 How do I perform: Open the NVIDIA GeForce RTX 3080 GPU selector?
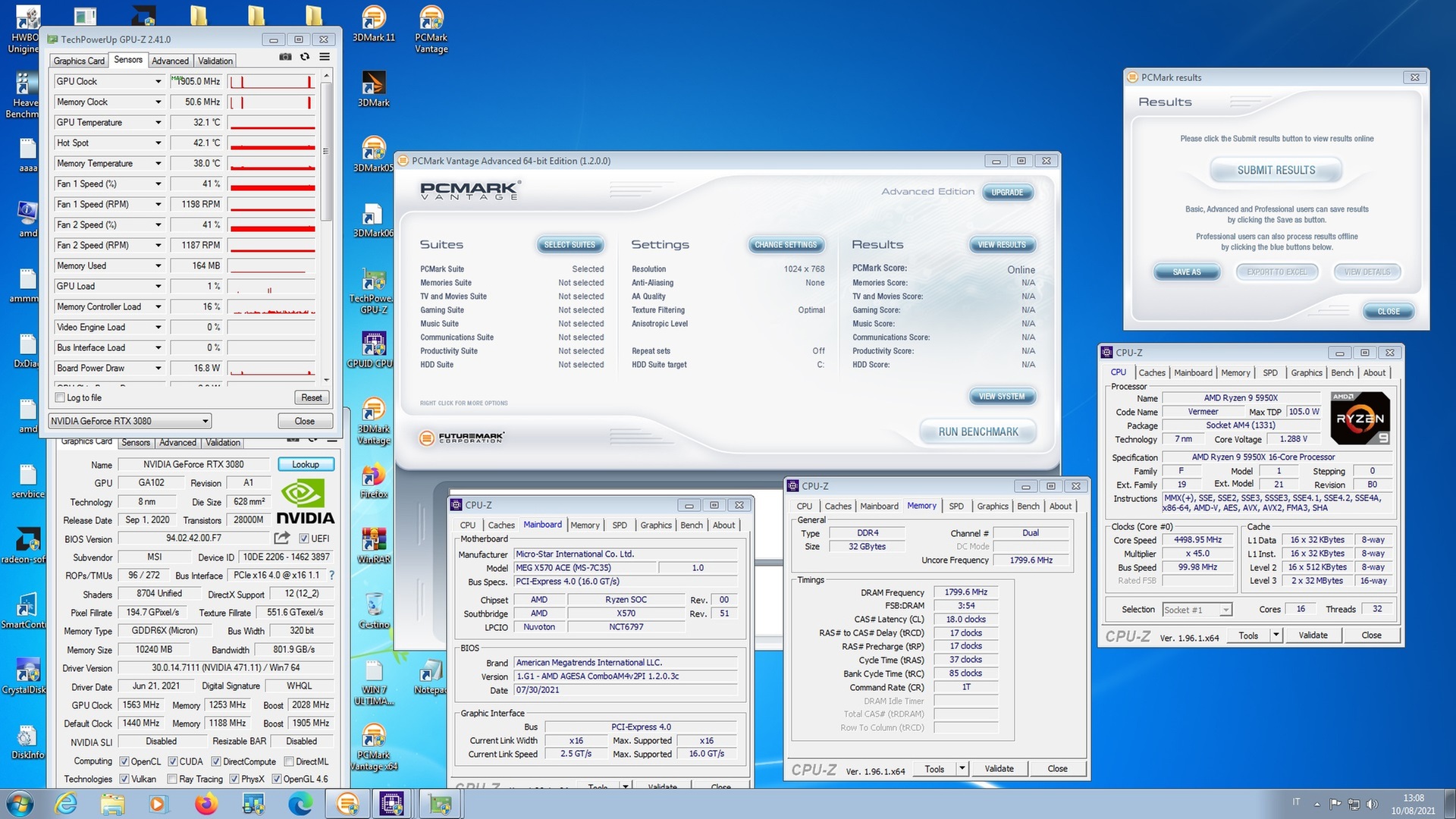[x=130, y=421]
